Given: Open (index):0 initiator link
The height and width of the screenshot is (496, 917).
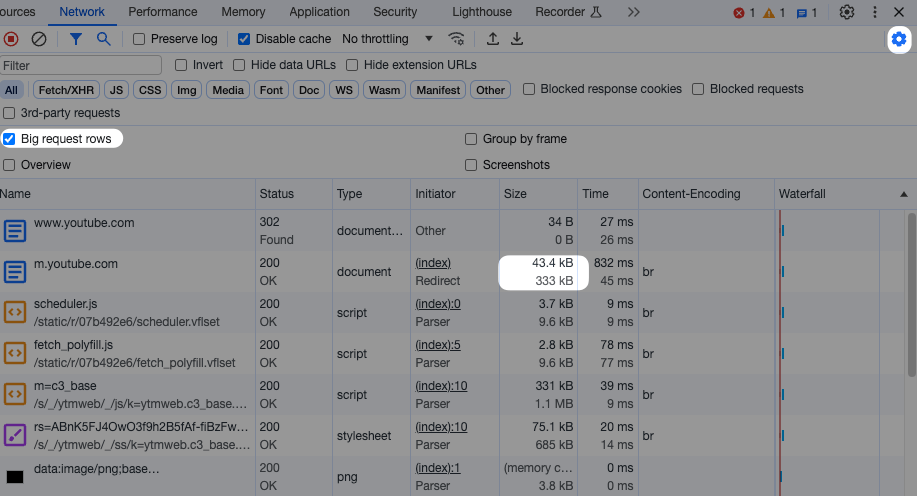Looking at the screenshot, I should (438, 304).
